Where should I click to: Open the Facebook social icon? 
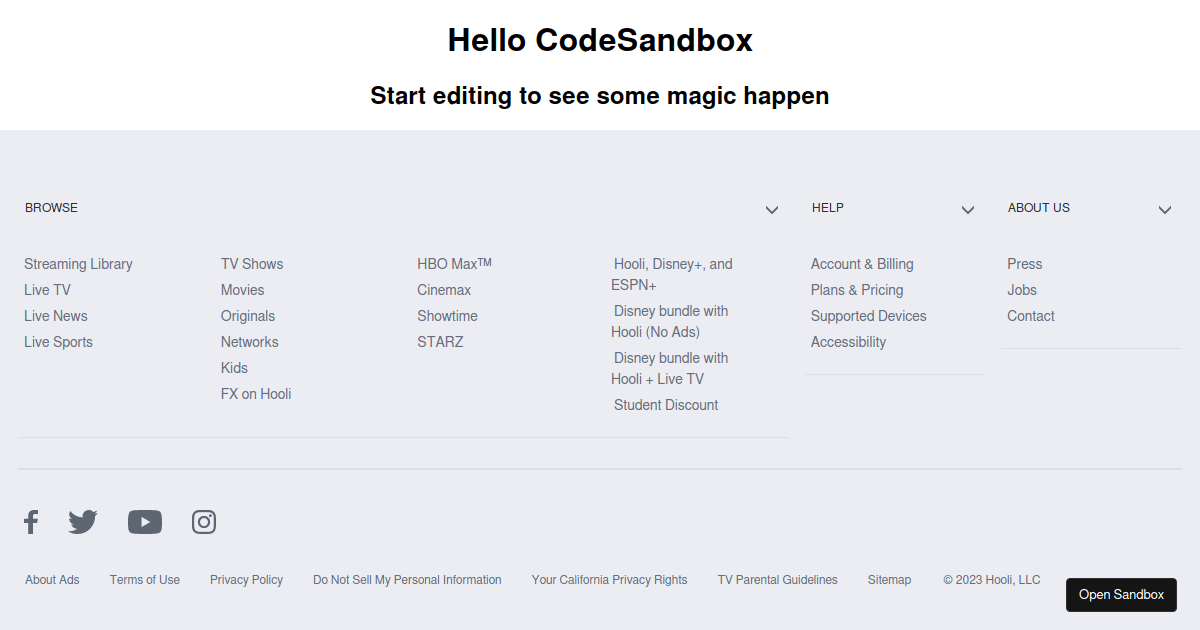point(30,521)
